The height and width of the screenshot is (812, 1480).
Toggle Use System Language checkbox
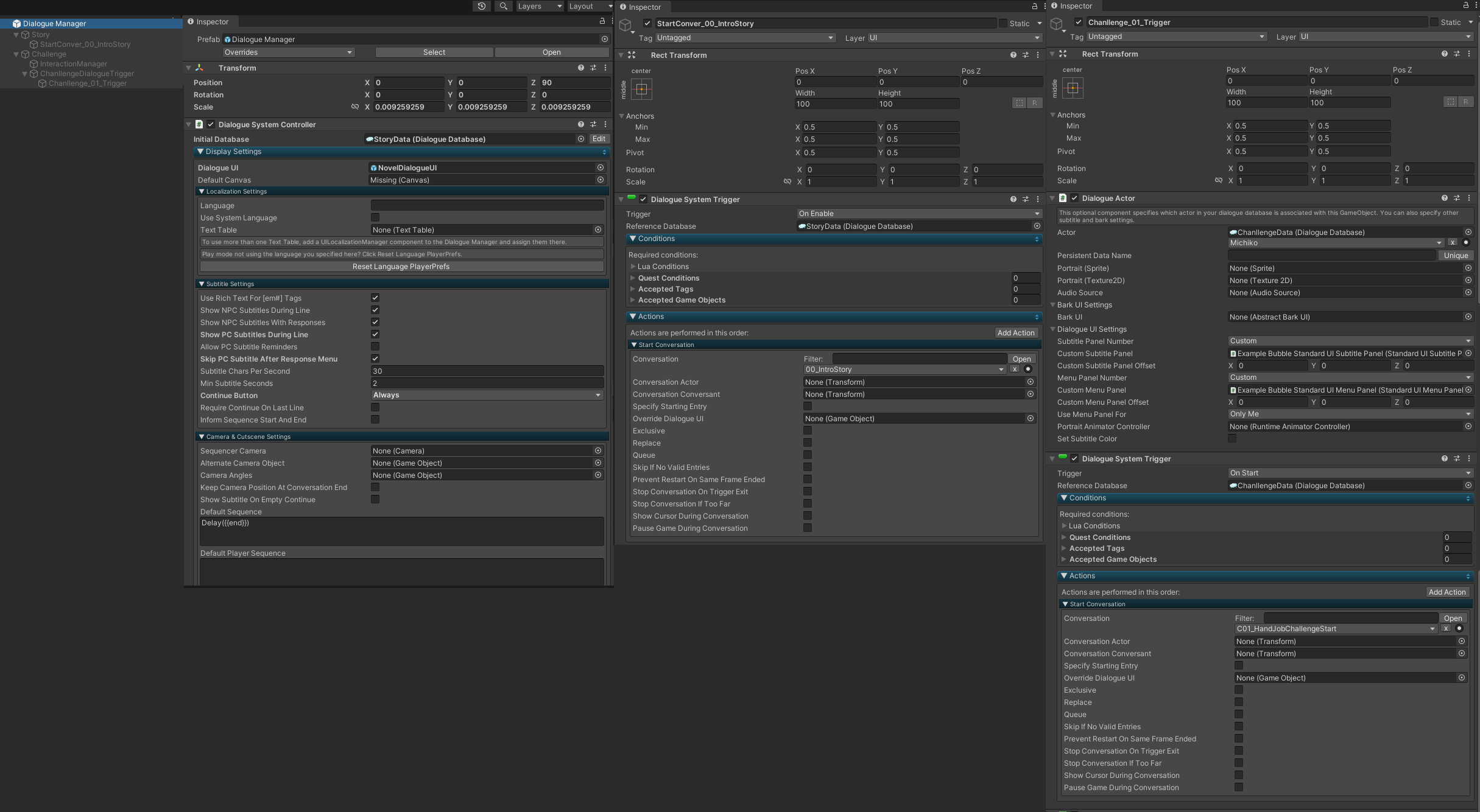(x=375, y=217)
